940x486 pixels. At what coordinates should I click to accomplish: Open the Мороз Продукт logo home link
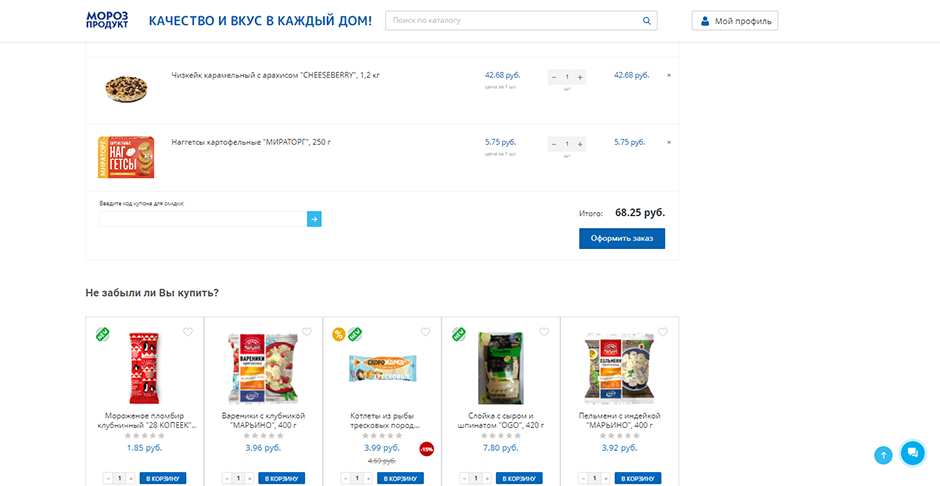(x=107, y=20)
